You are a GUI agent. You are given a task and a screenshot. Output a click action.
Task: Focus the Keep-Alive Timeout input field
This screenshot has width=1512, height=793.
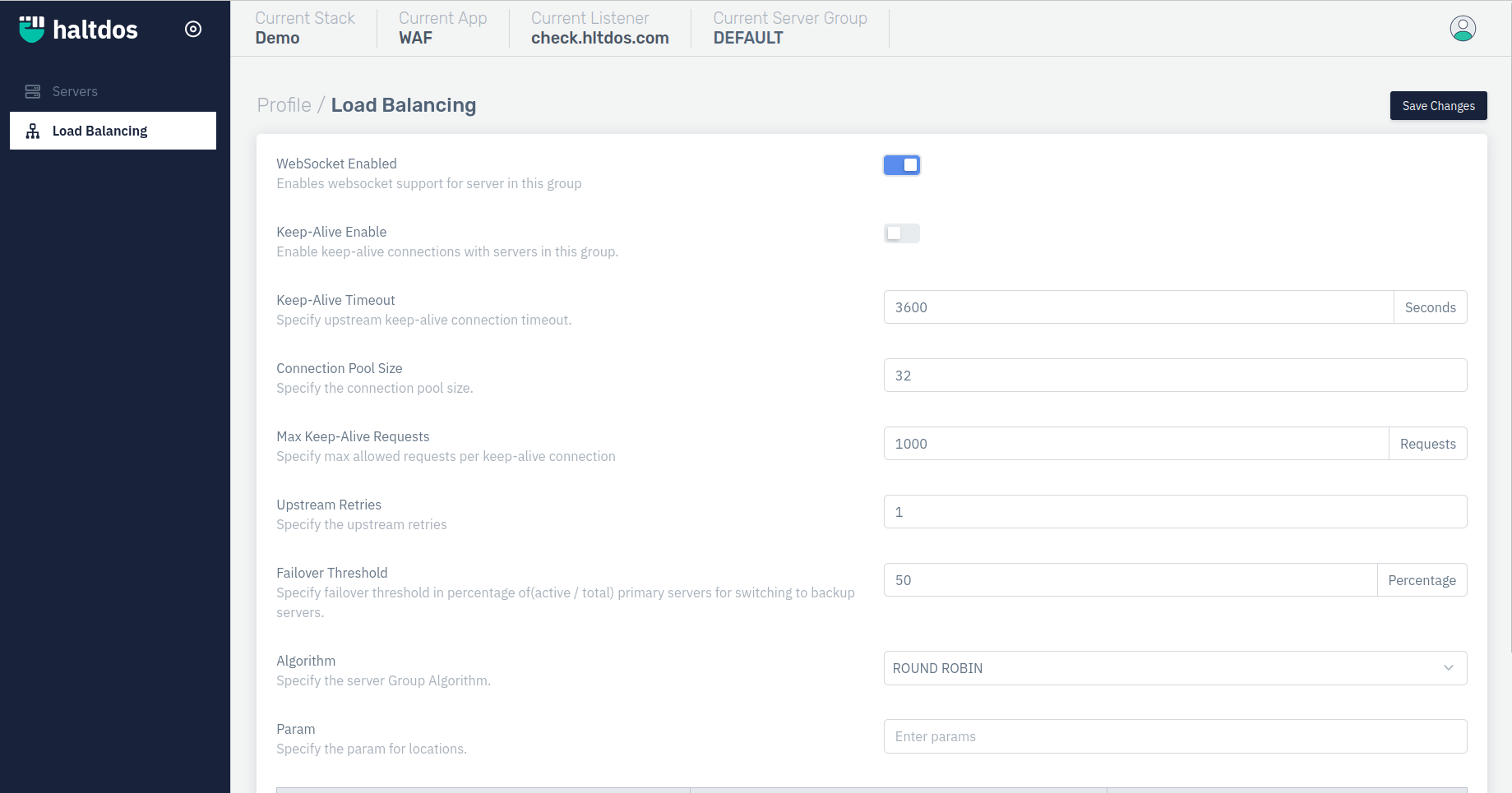pyautogui.click(x=1139, y=307)
